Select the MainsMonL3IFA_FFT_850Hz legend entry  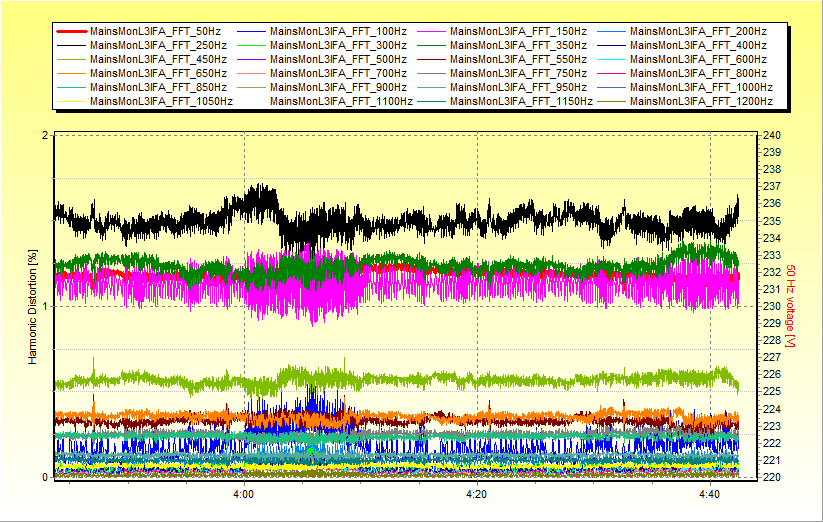(157, 88)
